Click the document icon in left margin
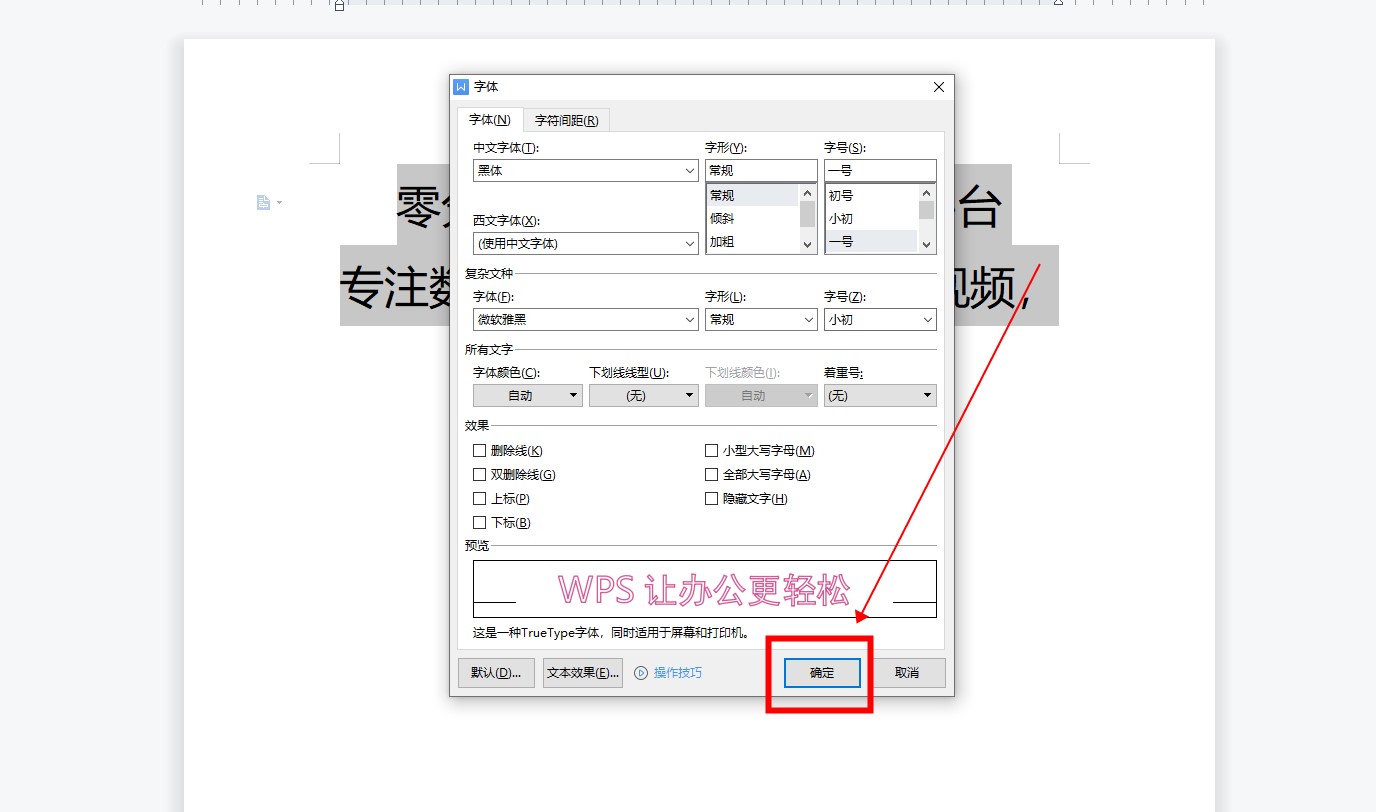Viewport: 1376px width, 812px height. [263, 203]
